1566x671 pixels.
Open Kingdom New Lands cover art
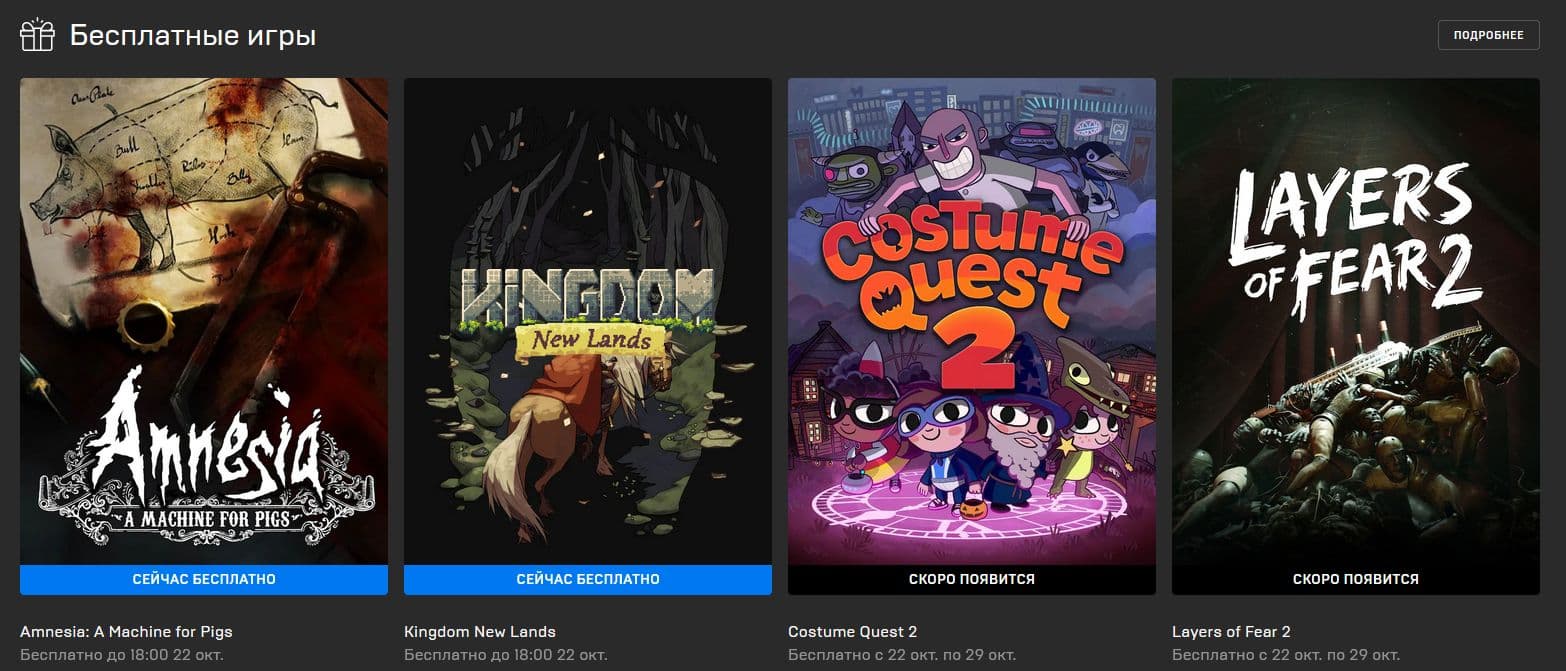pos(588,320)
